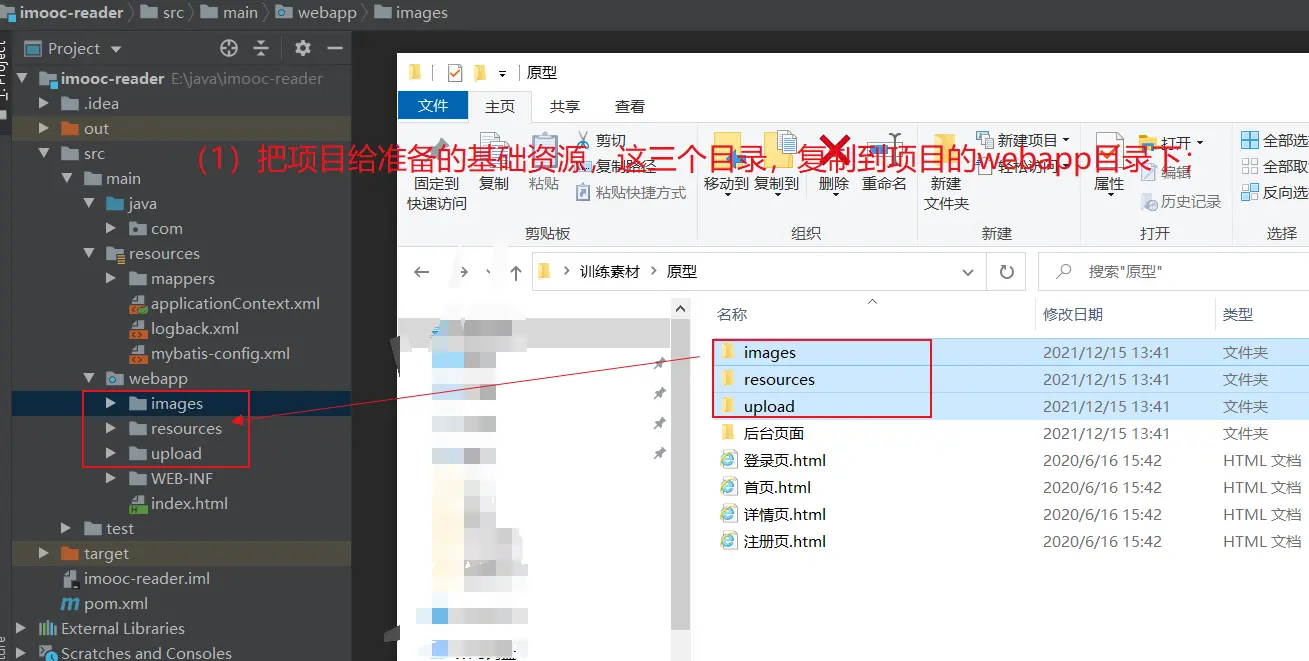
Task: Click the applicationContext.xml Spring file icon
Action: tap(137, 303)
